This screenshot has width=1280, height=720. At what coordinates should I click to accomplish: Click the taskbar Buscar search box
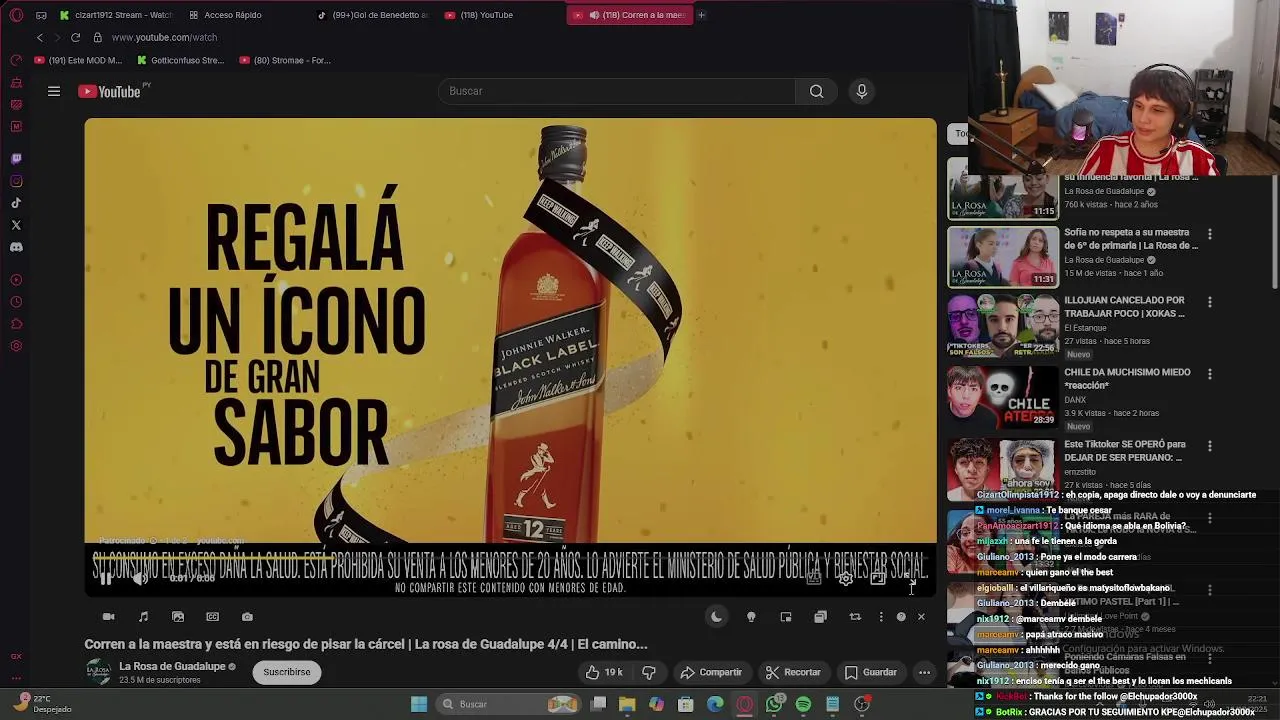[x=509, y=704]
